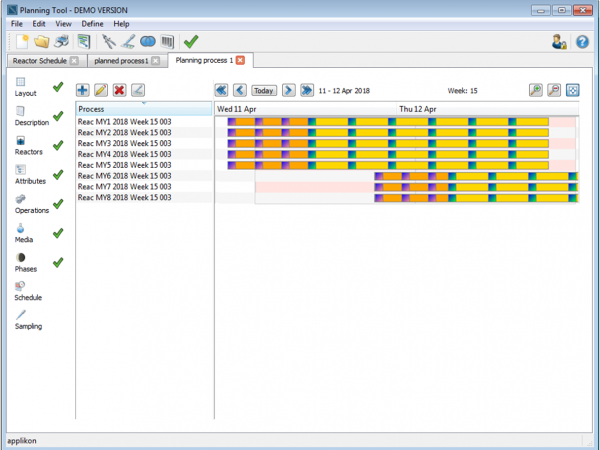Close the planned process1 tab
The width and height of the screenshot is (600, 450).
(155, 61)
